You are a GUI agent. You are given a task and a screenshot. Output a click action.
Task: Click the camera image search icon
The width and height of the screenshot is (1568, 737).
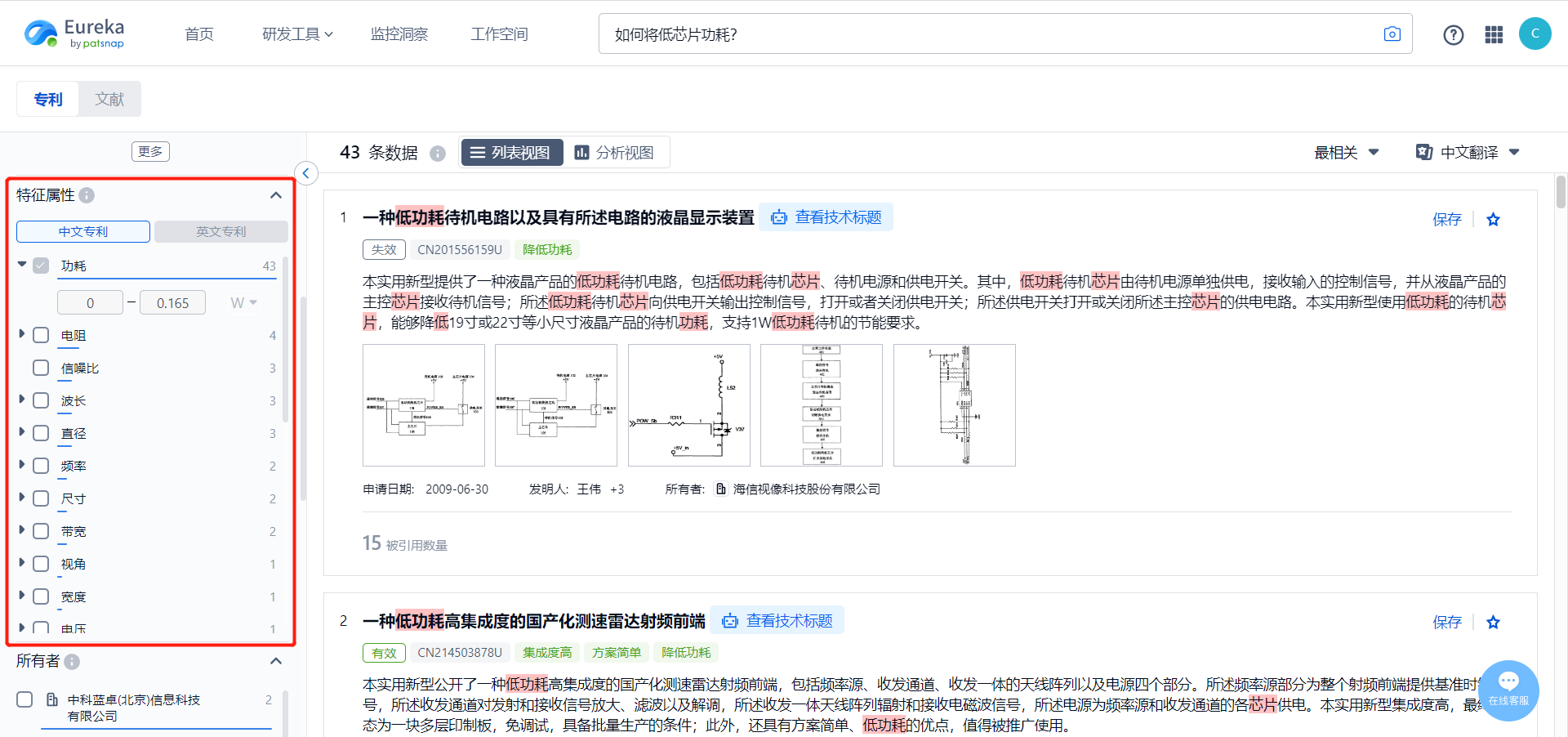[1392, 33]
